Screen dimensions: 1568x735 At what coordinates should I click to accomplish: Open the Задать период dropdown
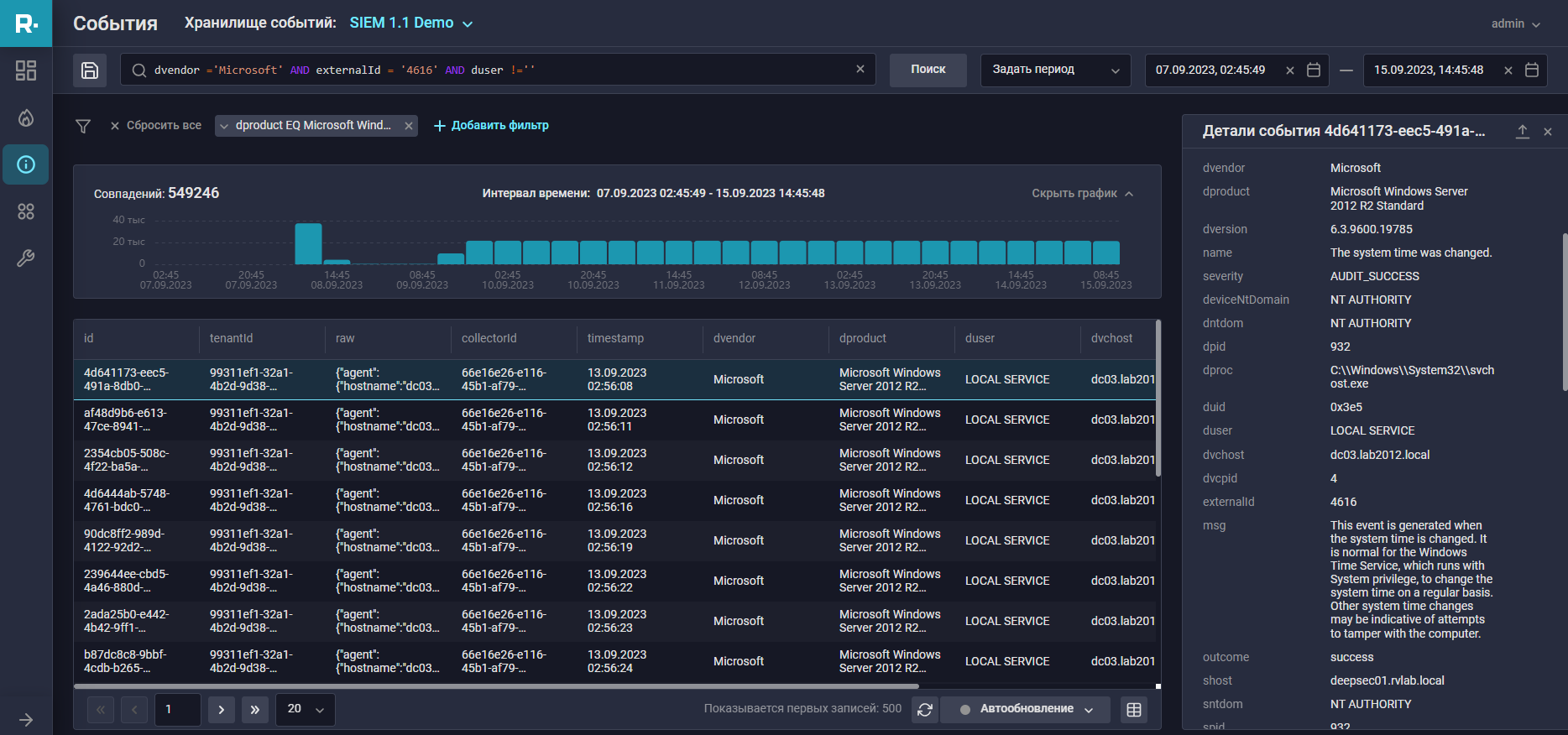[1055, 70]
